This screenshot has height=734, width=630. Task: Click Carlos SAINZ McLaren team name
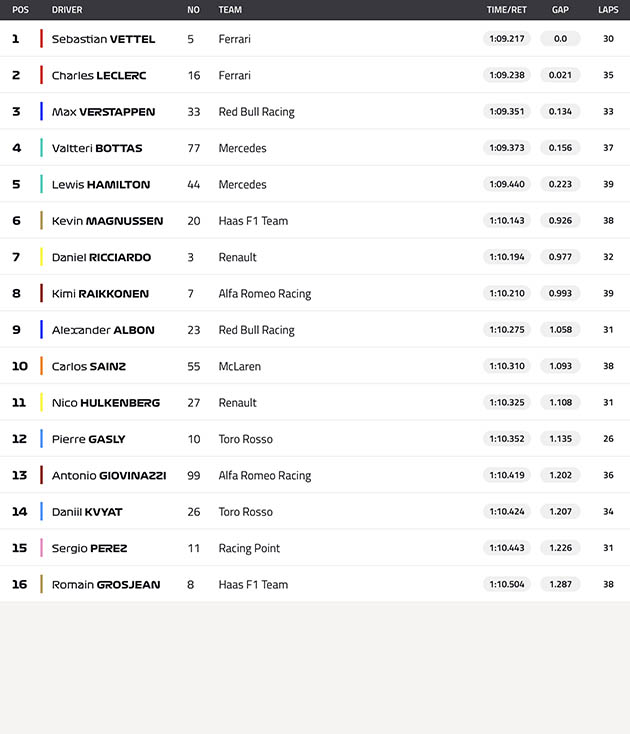click(240, 367)
